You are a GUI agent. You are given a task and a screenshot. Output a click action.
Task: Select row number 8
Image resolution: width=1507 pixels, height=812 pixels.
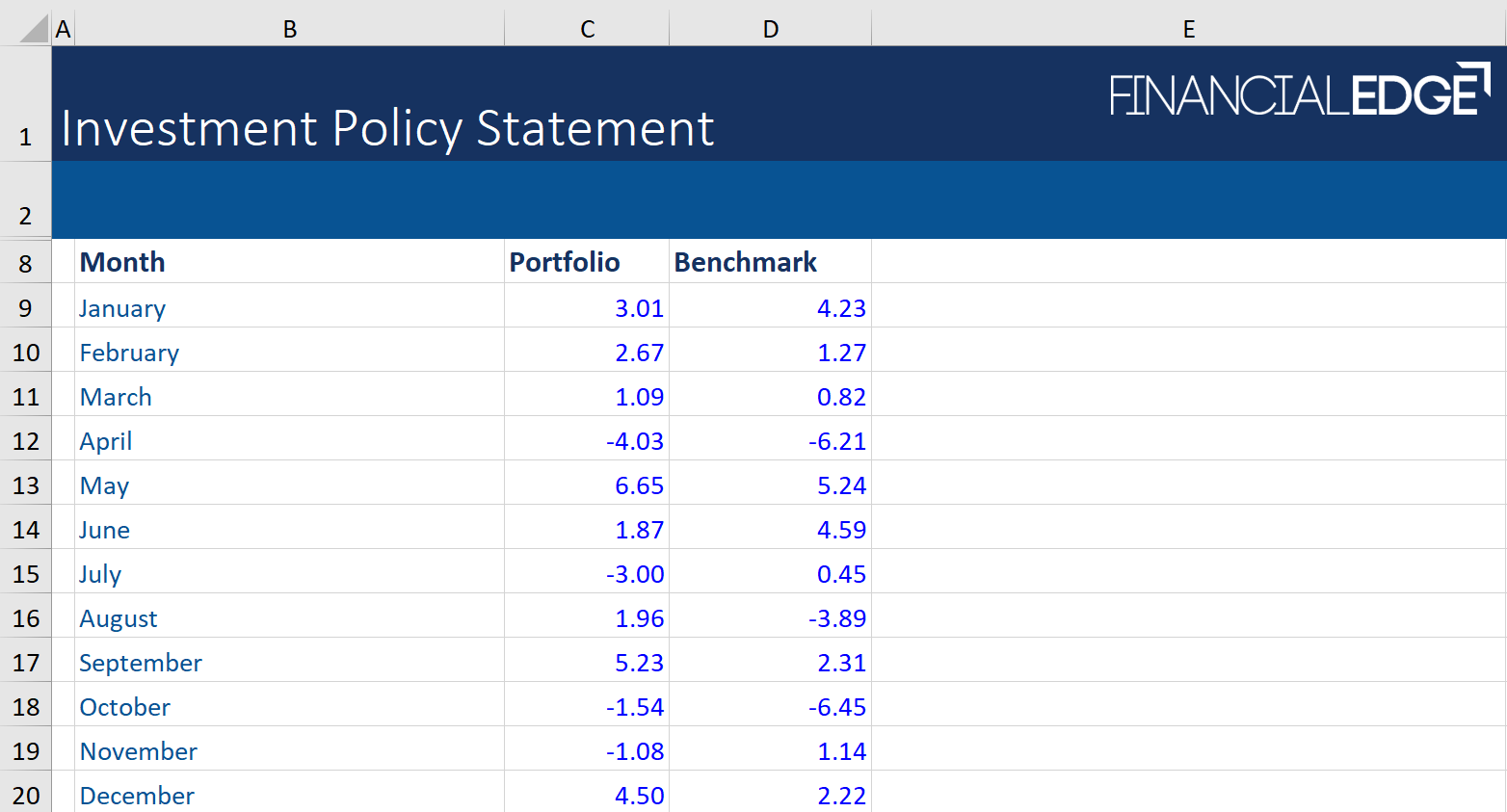pyautogui.click(x=25, y=262)
